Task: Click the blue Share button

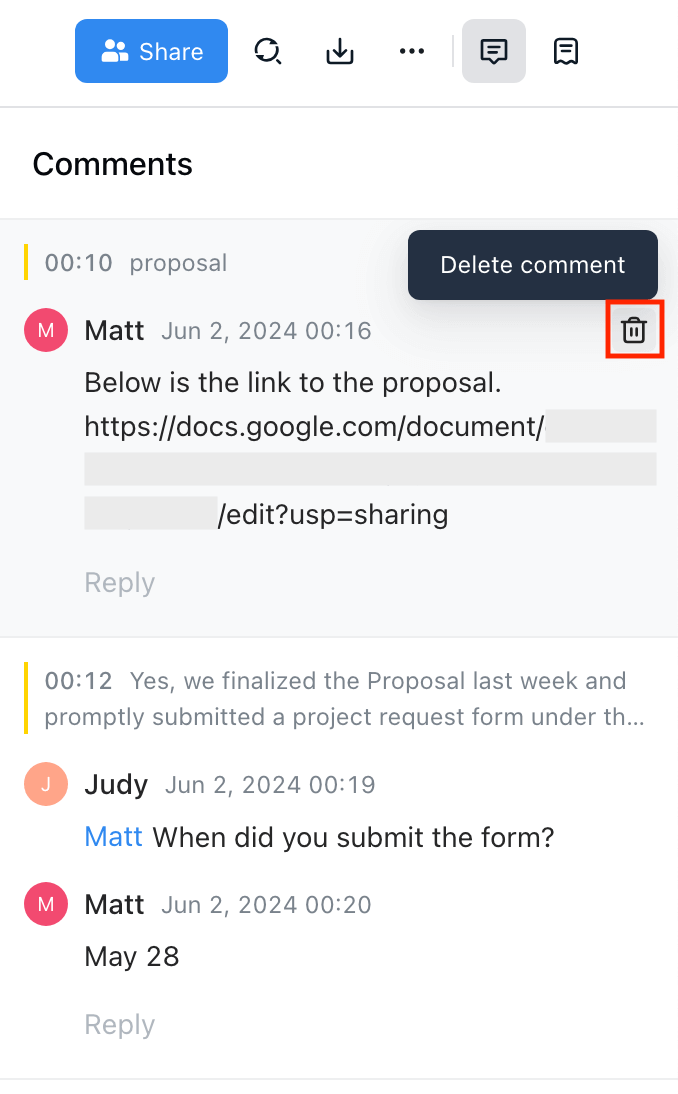Action: [x=151, y=51]
